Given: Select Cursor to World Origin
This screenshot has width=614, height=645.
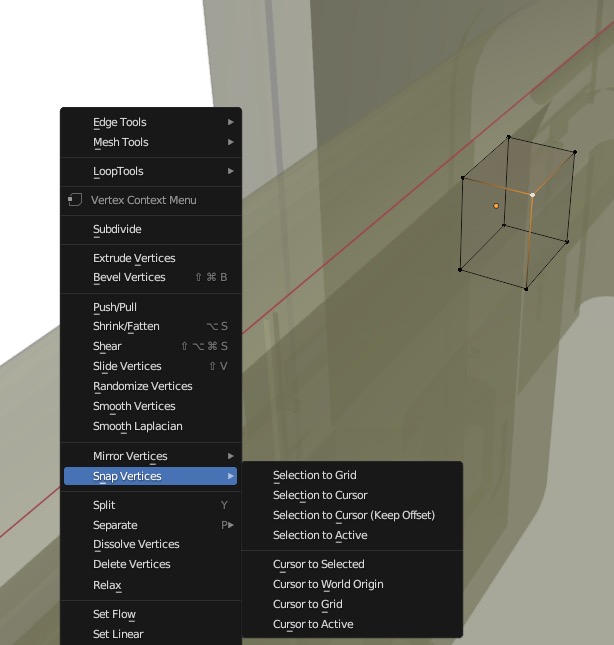Looking at the screenshot, I should pyautogui.click(x=352, y=584).
